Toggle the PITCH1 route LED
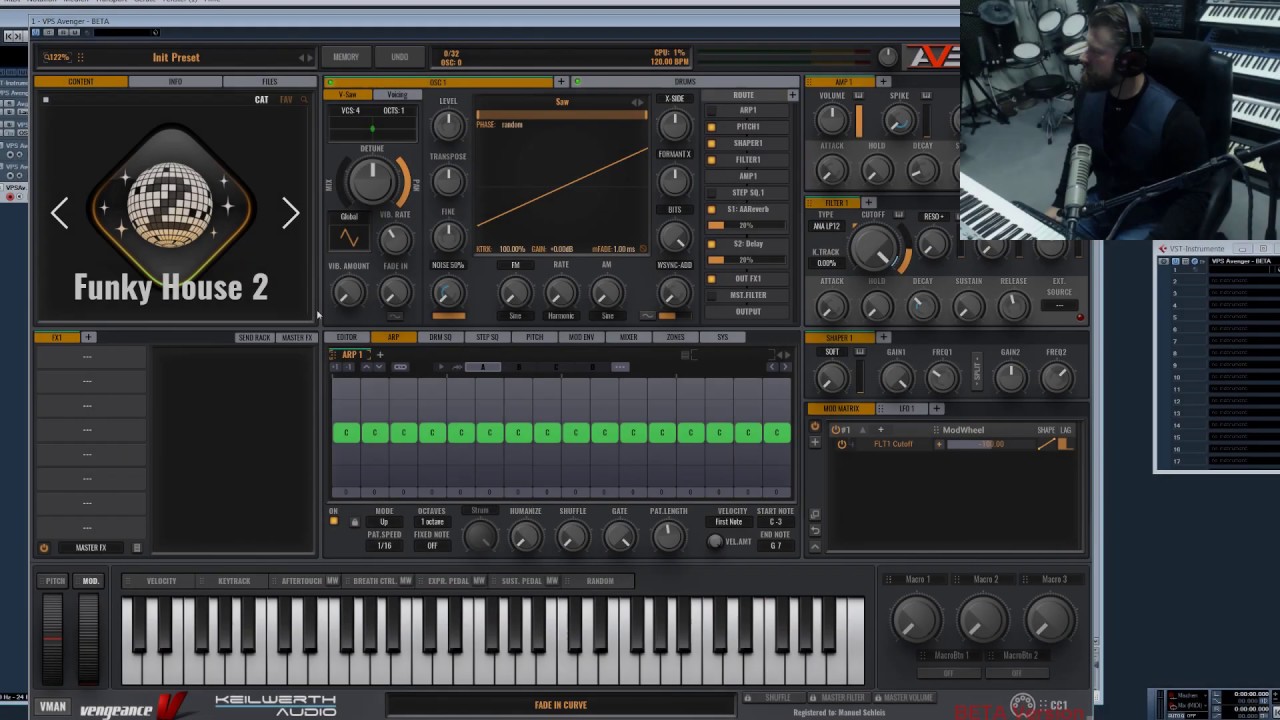The image size is (1280, 720). click(712, 127)
